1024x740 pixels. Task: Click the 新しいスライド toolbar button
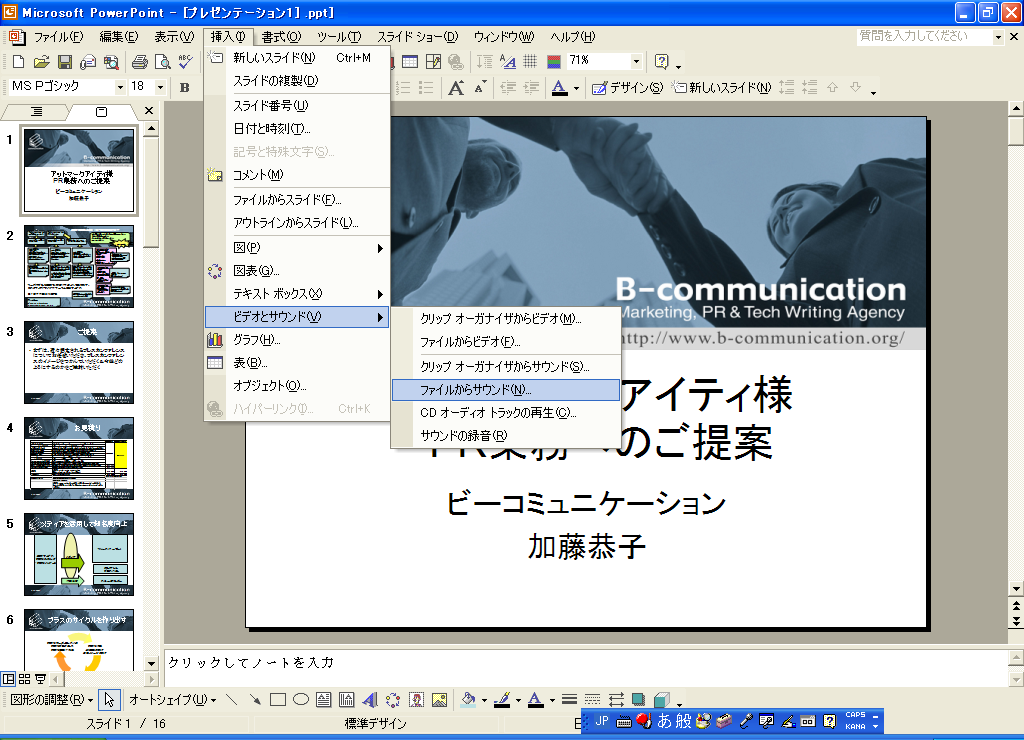pos(722,87)
